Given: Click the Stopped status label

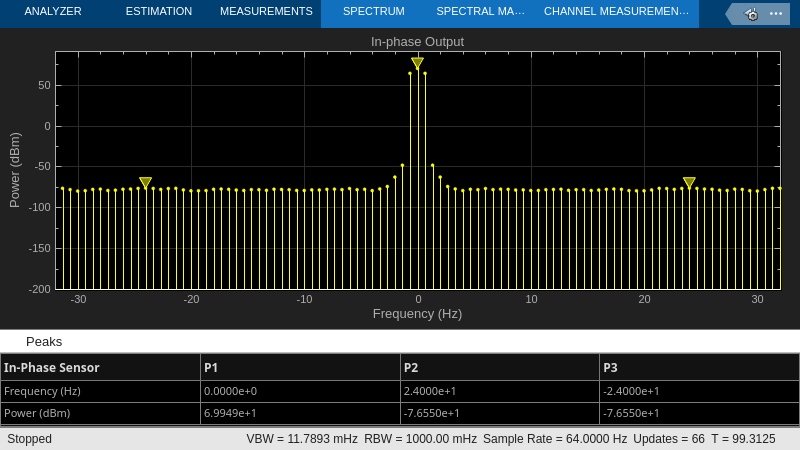Looking at the screenshot, I should pos(30,439).
